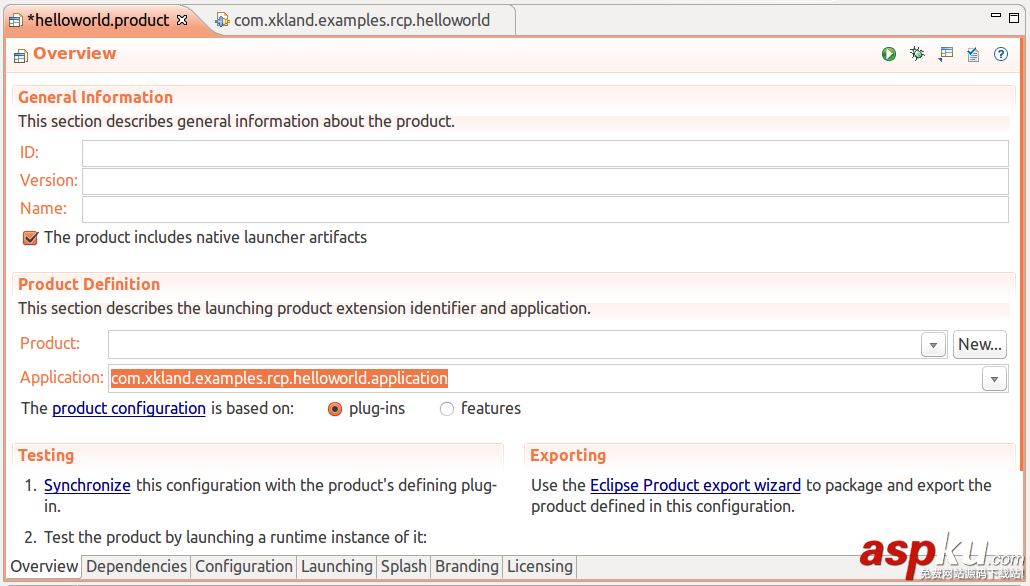Launch the product with the green run icon
The height and width of the screenshot is (586, 1030).
tap(889, 54)
